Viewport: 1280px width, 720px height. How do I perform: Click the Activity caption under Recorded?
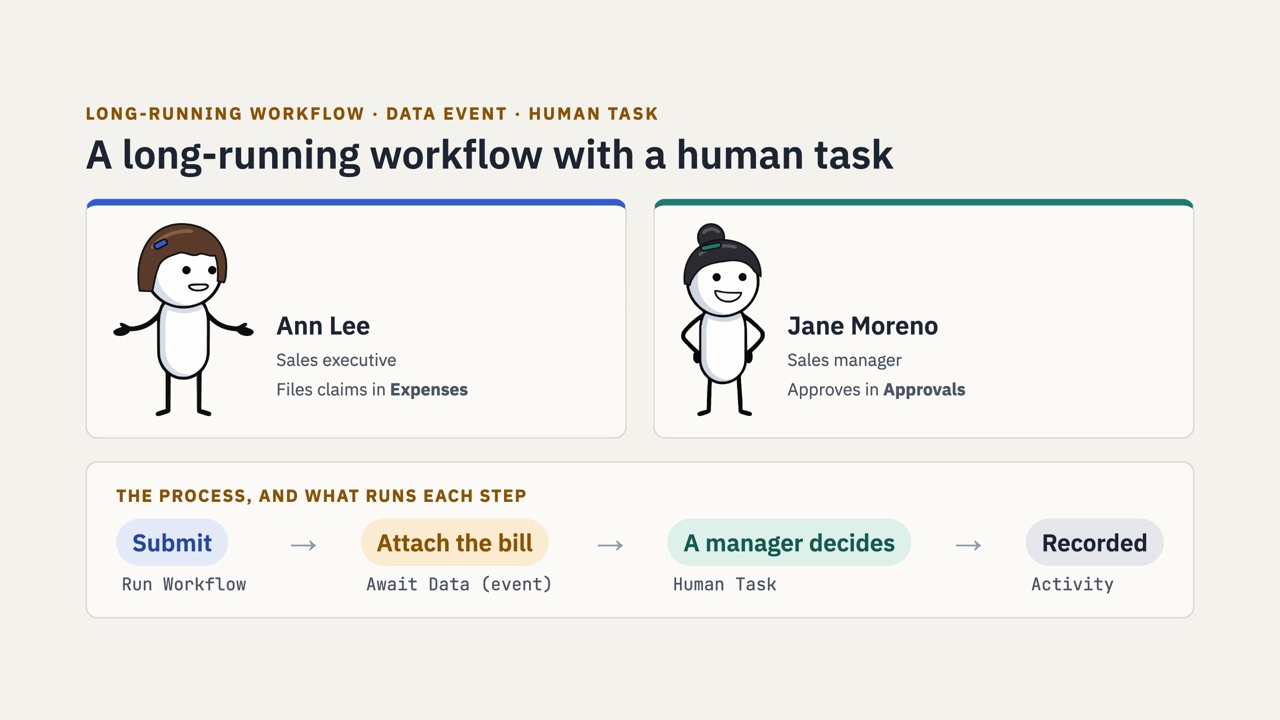click(x=1072, y=584)
